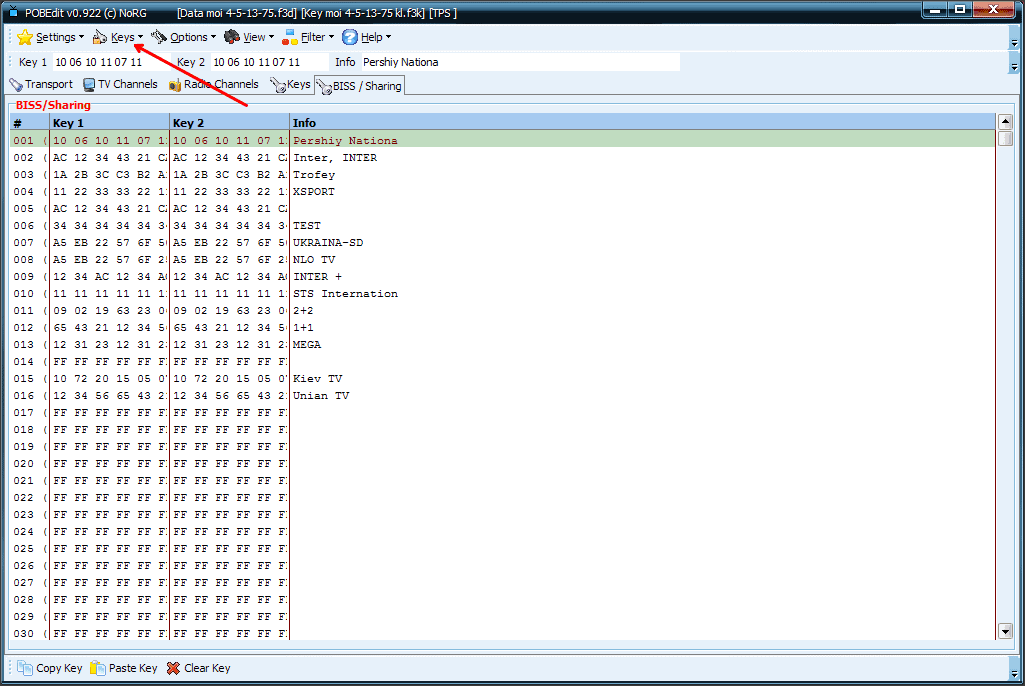The height and width of the screenshot is (686, 1025).
Task: Select the NLO TV row
Action: click(x=502, y=260)
